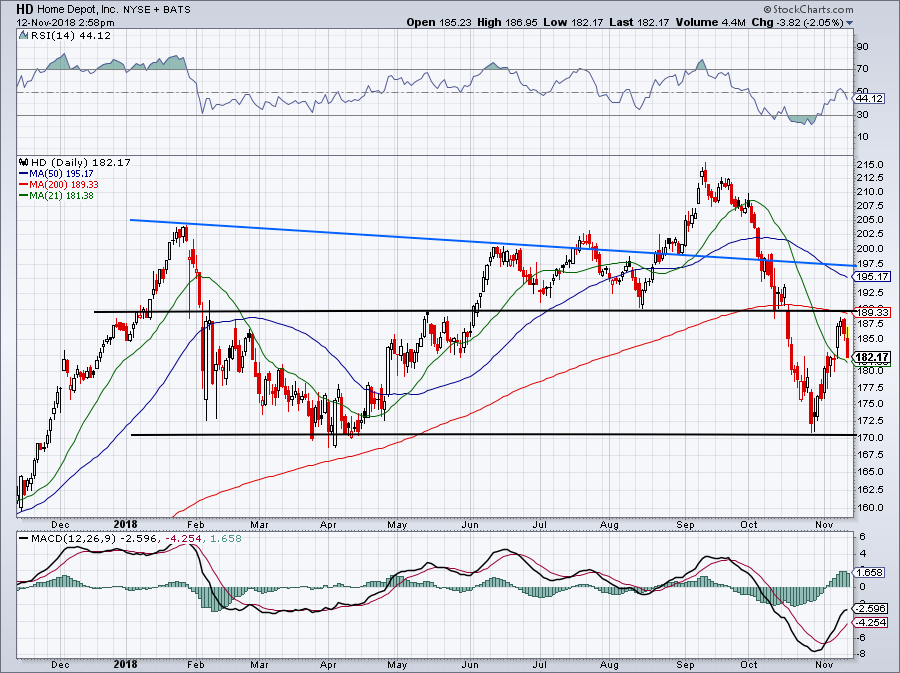Click the 215.0 price axis label
Viewport: 900px width, 673px height.
coord(869,164)
